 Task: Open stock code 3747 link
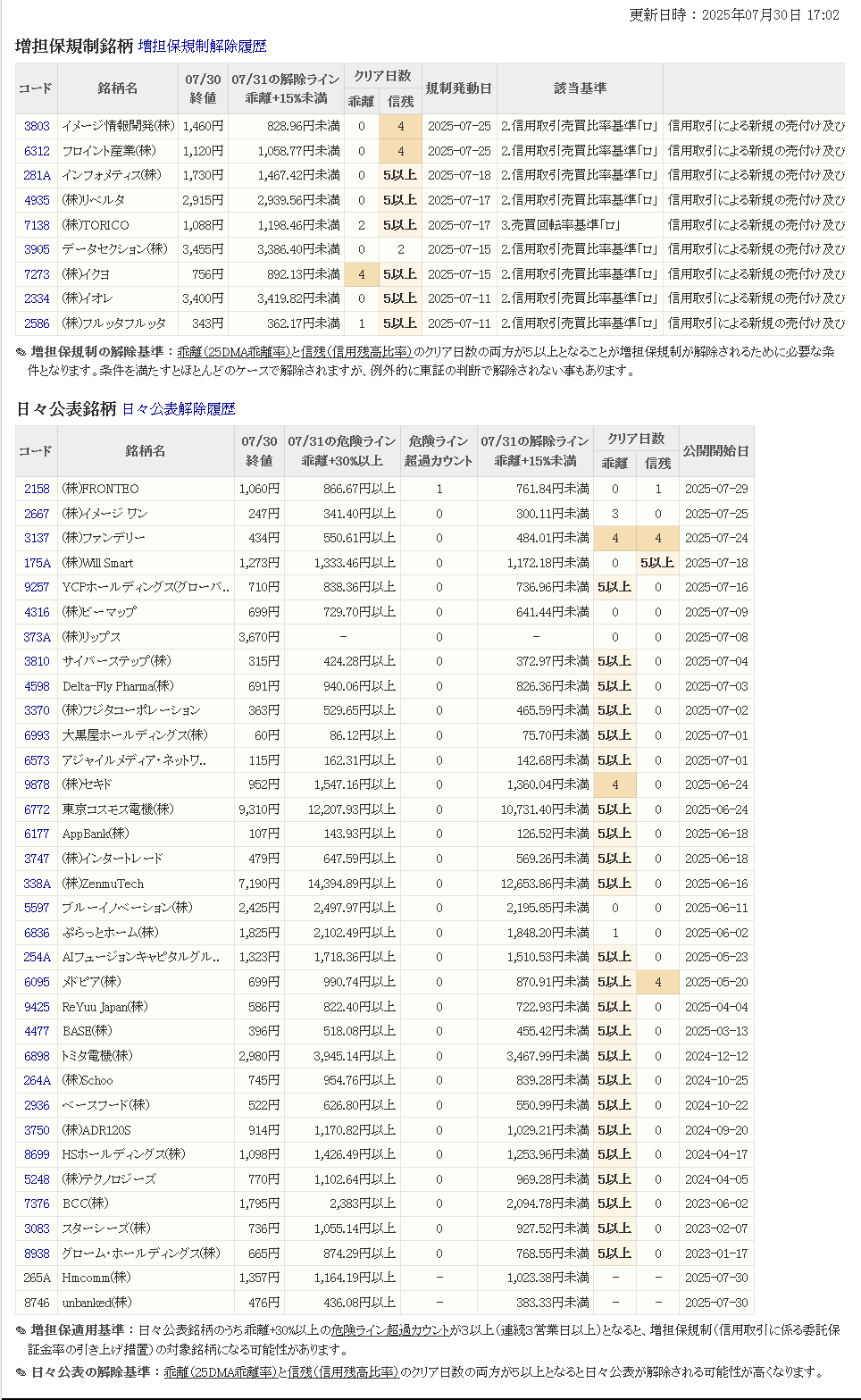tap(37, 859)
